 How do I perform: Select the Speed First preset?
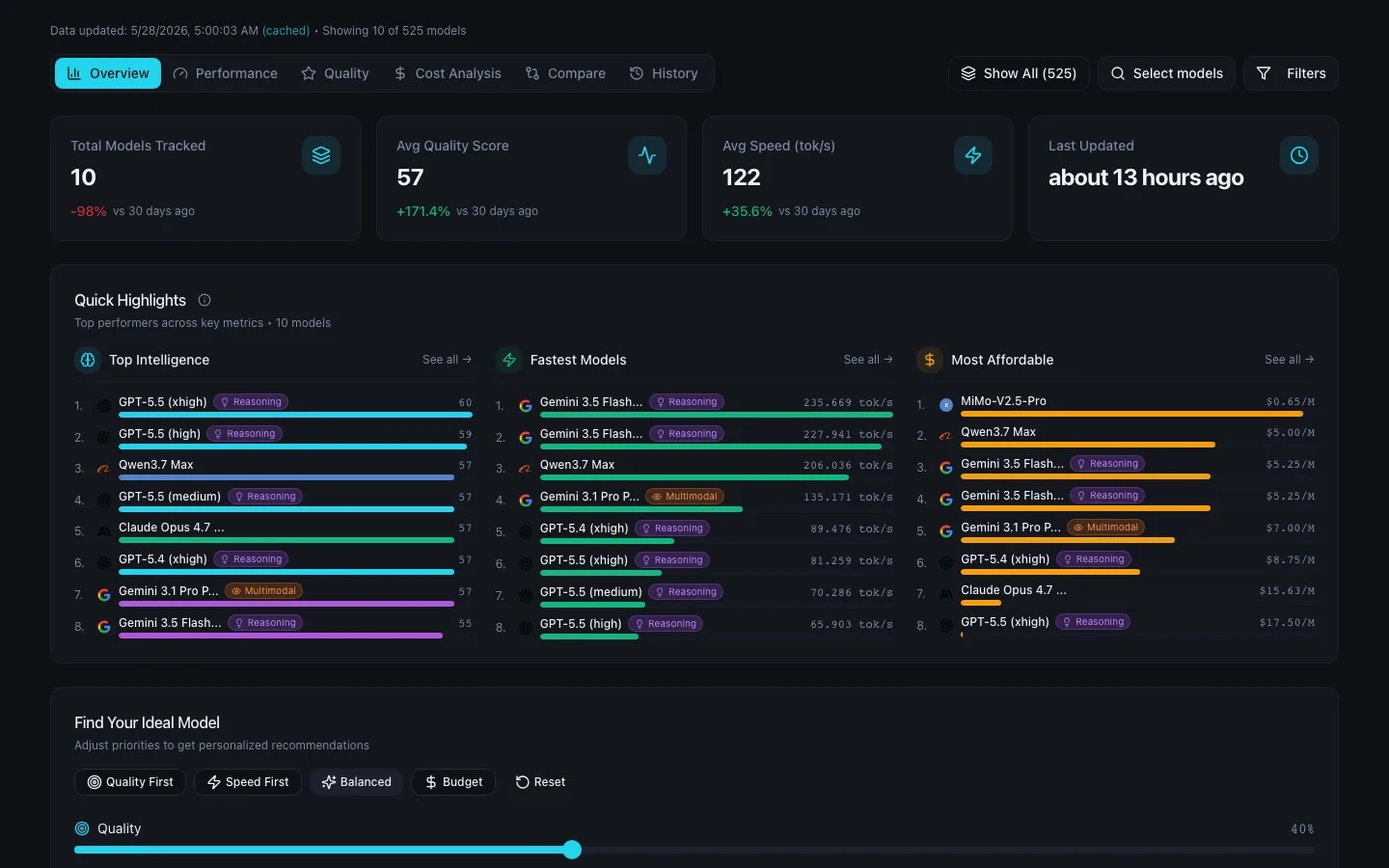point(248,782)
